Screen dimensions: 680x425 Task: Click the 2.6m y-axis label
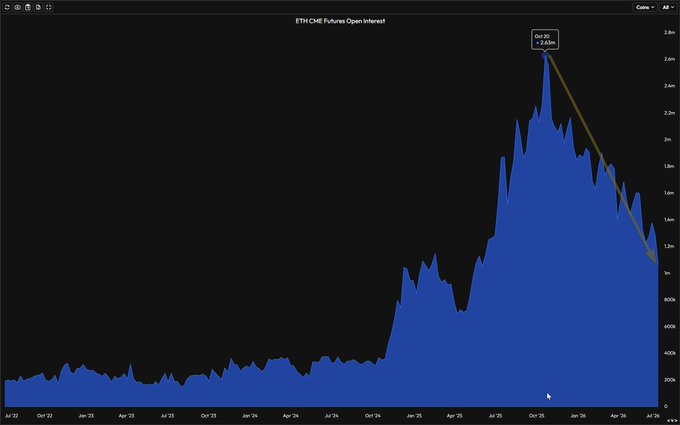670,59
